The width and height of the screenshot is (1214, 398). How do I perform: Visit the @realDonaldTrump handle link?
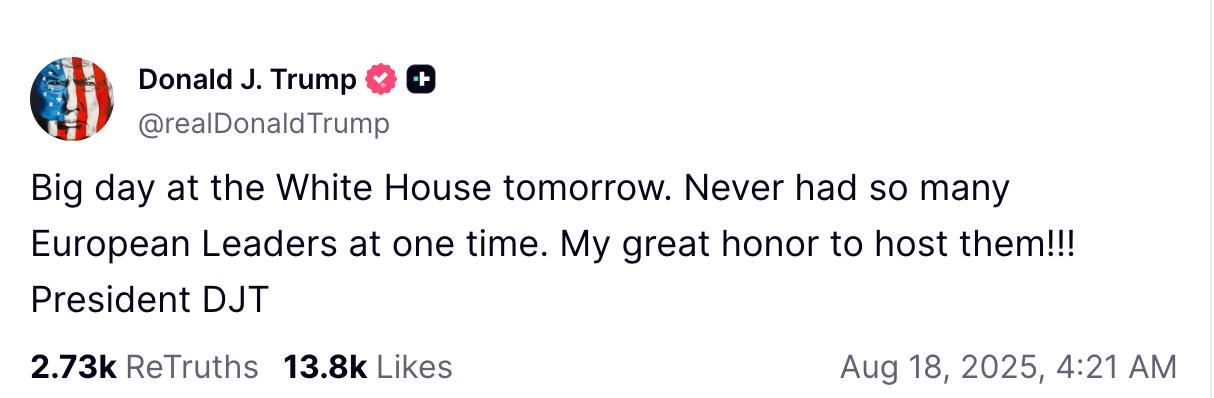[263, 124]
